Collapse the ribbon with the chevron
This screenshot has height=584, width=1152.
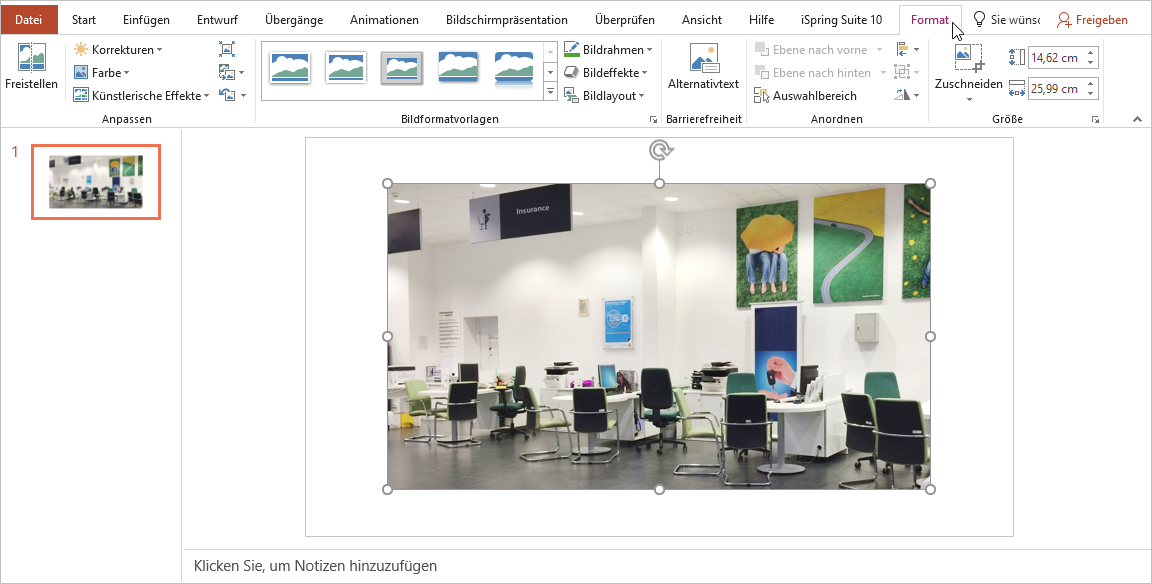click(x=1136, y=119)
